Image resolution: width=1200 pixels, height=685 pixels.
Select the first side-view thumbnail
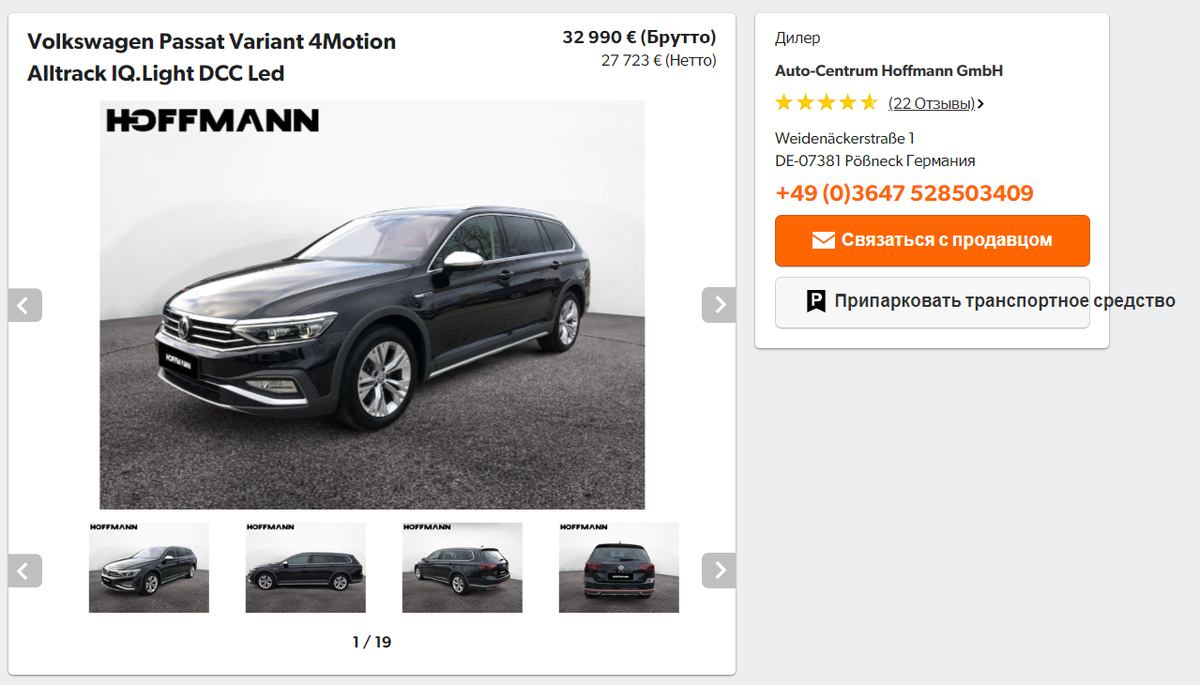point(149,566)
